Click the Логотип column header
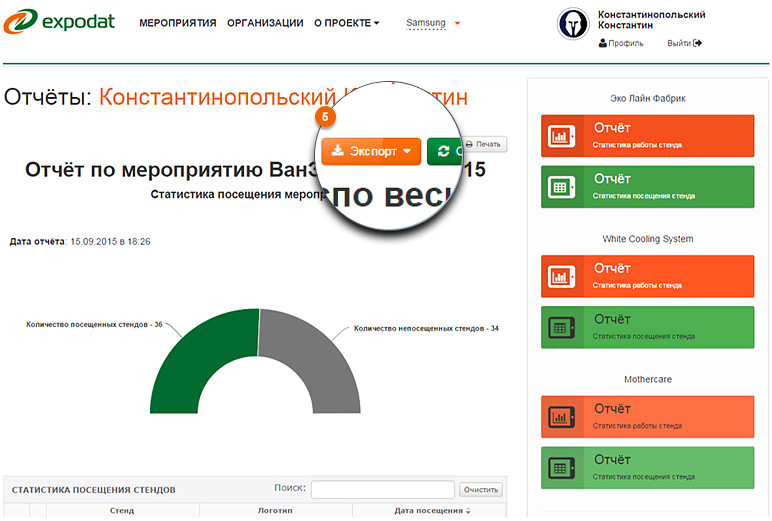This screenshot has width=772, height=521. pos(275,511)
